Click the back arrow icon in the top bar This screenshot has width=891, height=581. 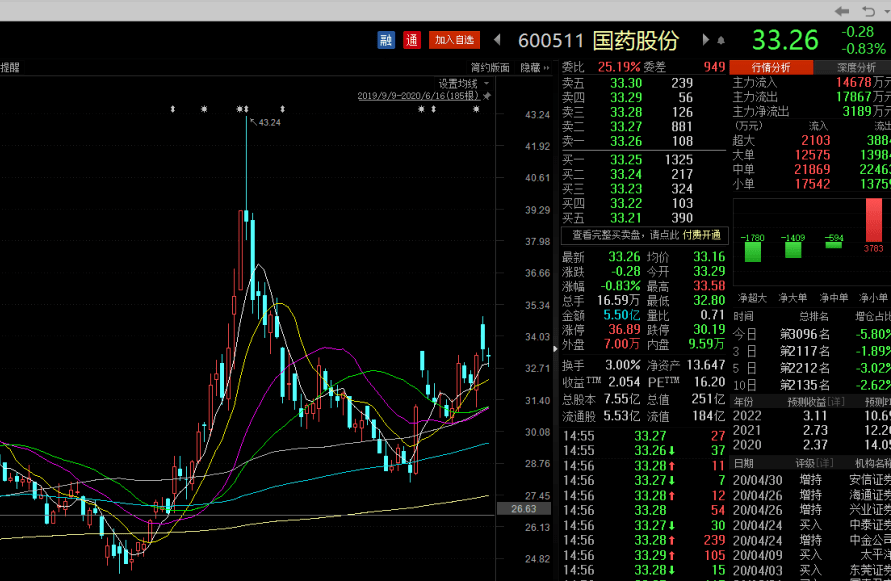[842, 11]
